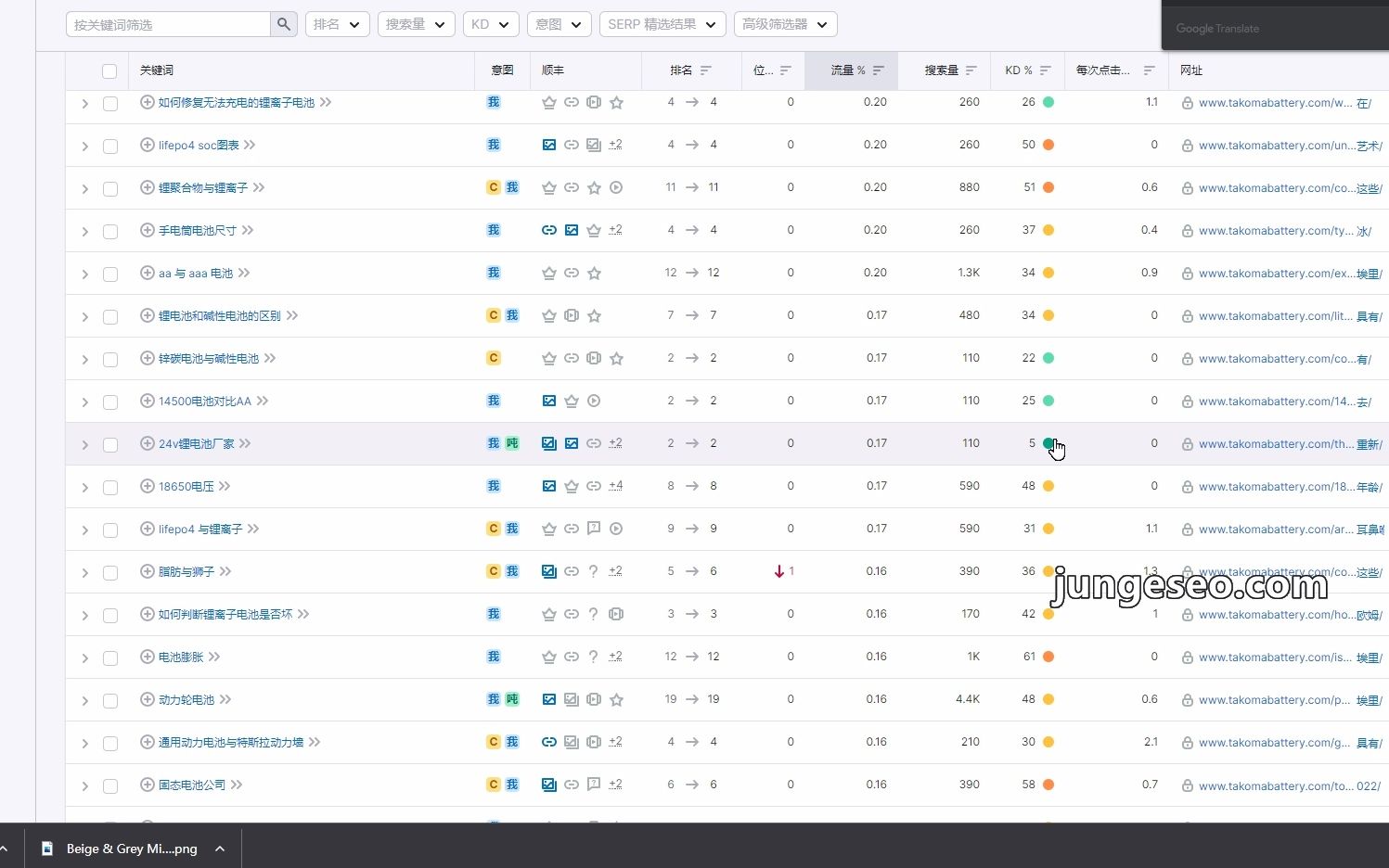Expand the 动力轮电池 keyword row
Viewport: 1389px width, 868px height.
coord(84,700)
